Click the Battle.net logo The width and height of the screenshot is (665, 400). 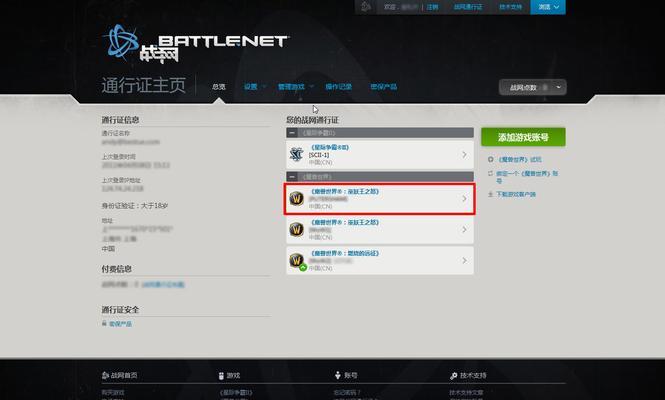(195, 44)
